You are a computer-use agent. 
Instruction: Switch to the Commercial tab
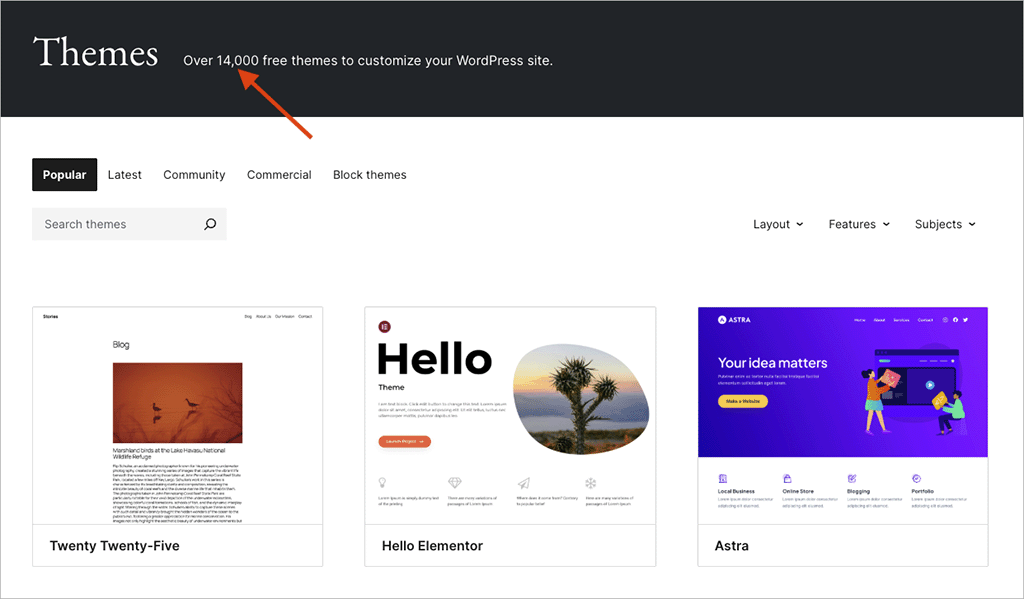point(279,174)
